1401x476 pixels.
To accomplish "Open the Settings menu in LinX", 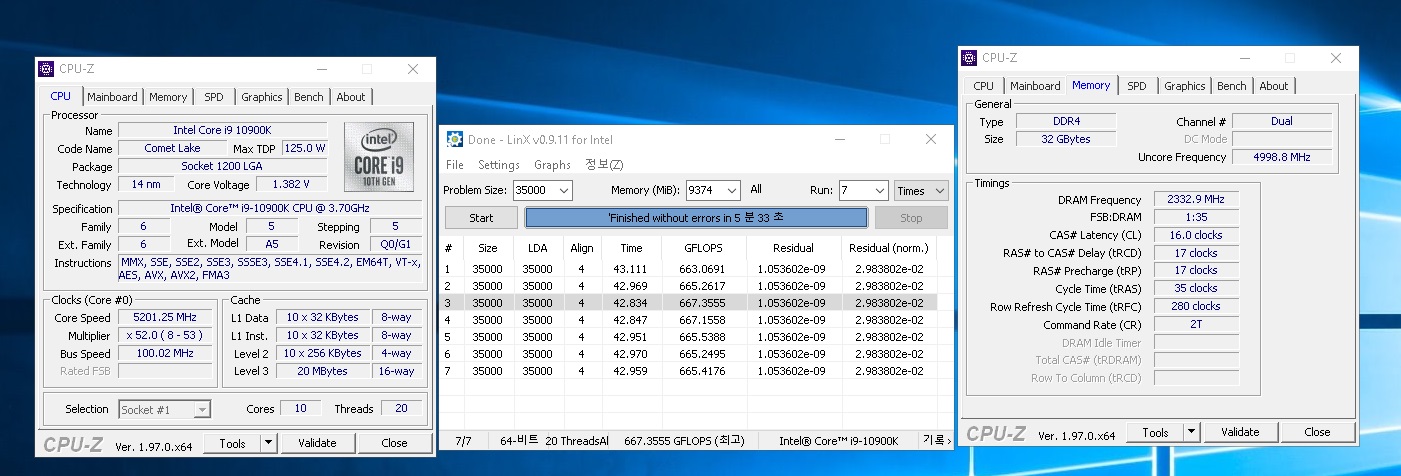I will [499, 165].
